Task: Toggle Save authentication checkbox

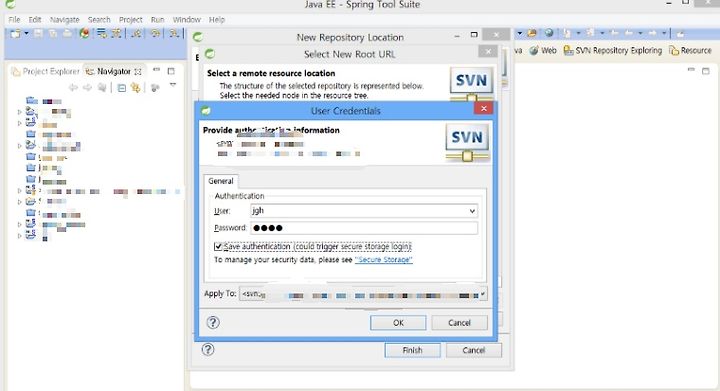Action: [218, 246]
